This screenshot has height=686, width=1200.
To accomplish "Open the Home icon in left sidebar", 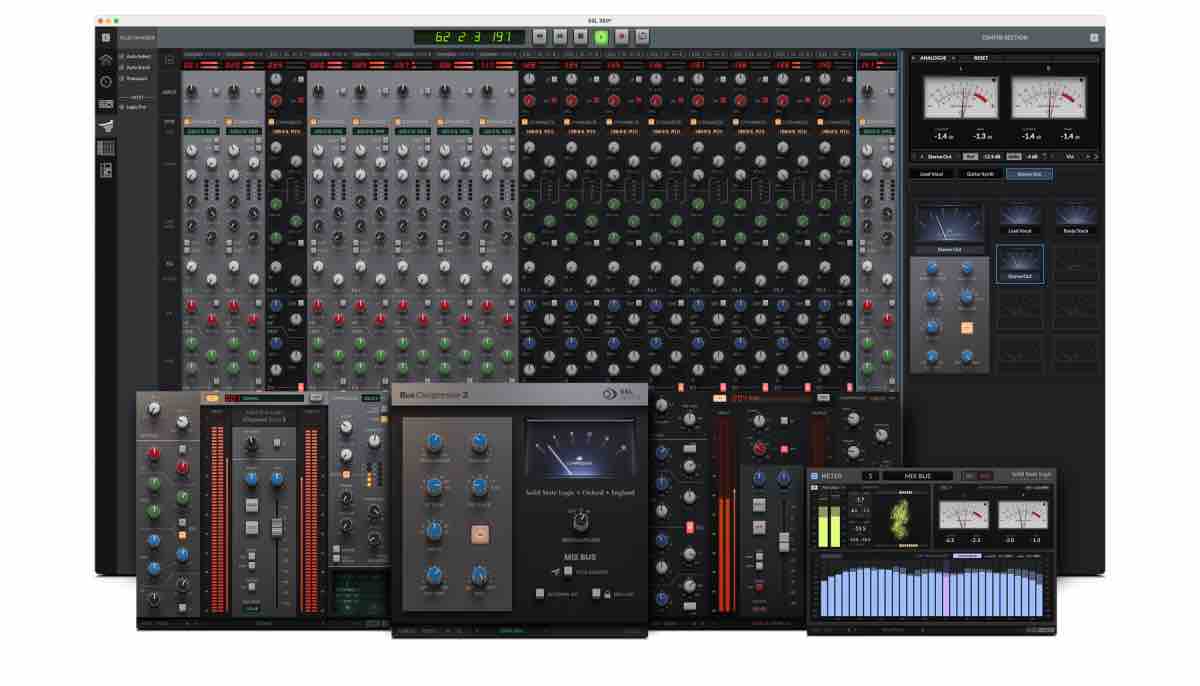I will (105, 59).
